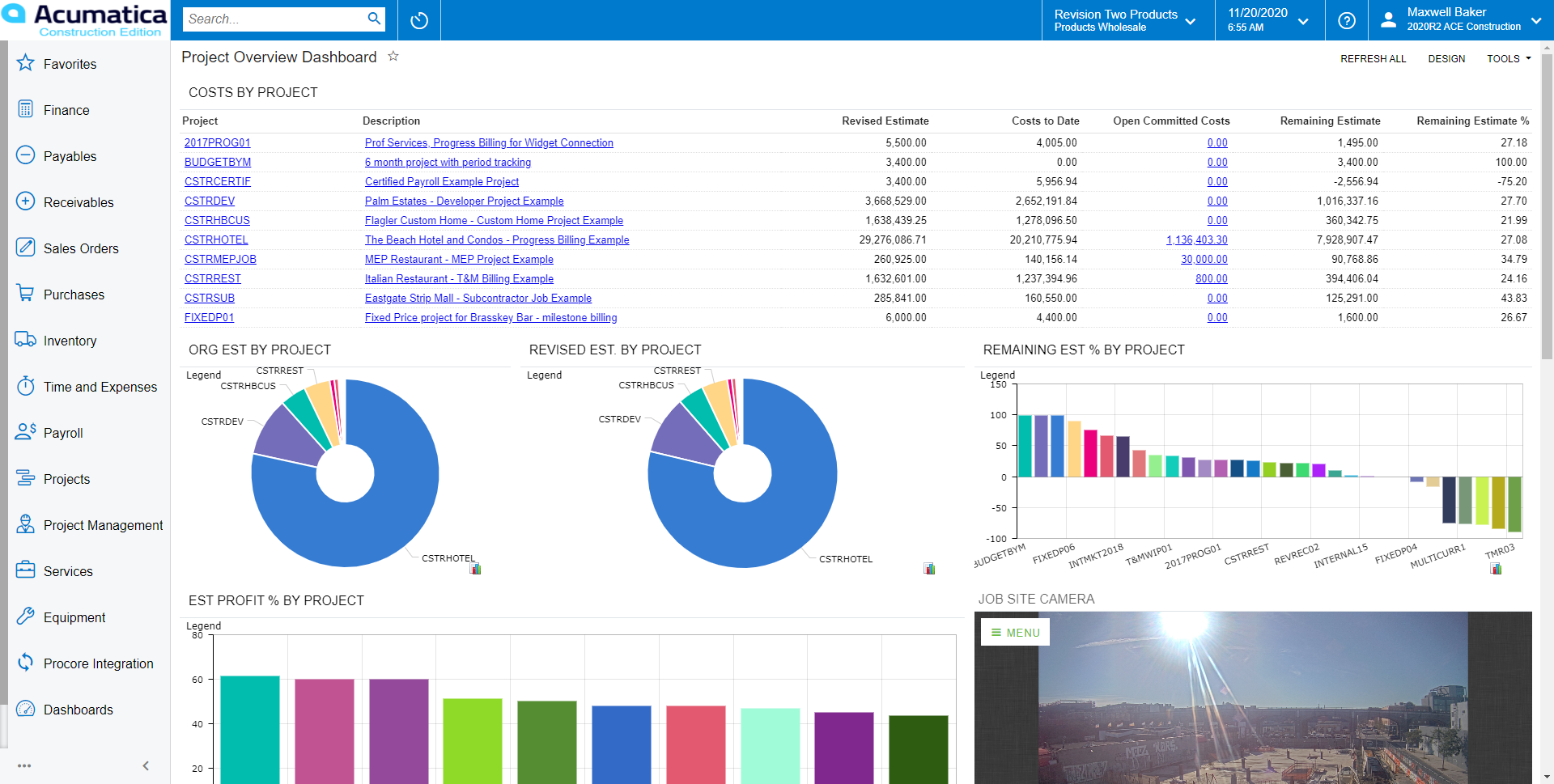1554x784 pixels.
Task: Open the job site camera Menu
Action: (x=1015, y=633)
